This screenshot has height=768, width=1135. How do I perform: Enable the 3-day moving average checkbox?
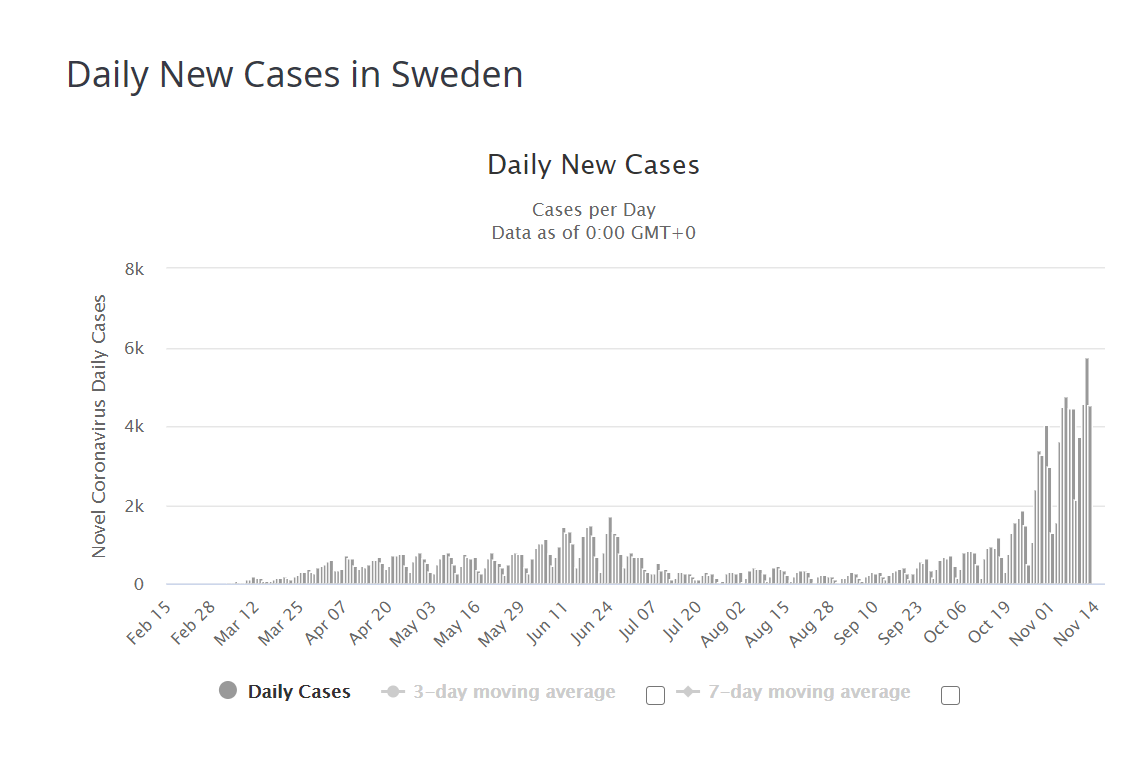(656, 695)
